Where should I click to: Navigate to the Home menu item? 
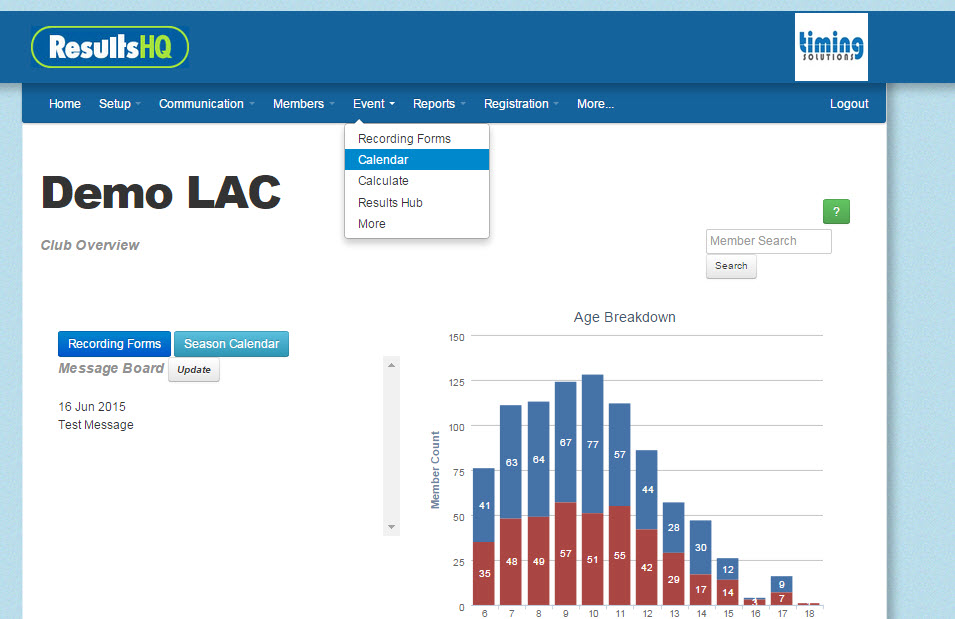tap(64, 103)
